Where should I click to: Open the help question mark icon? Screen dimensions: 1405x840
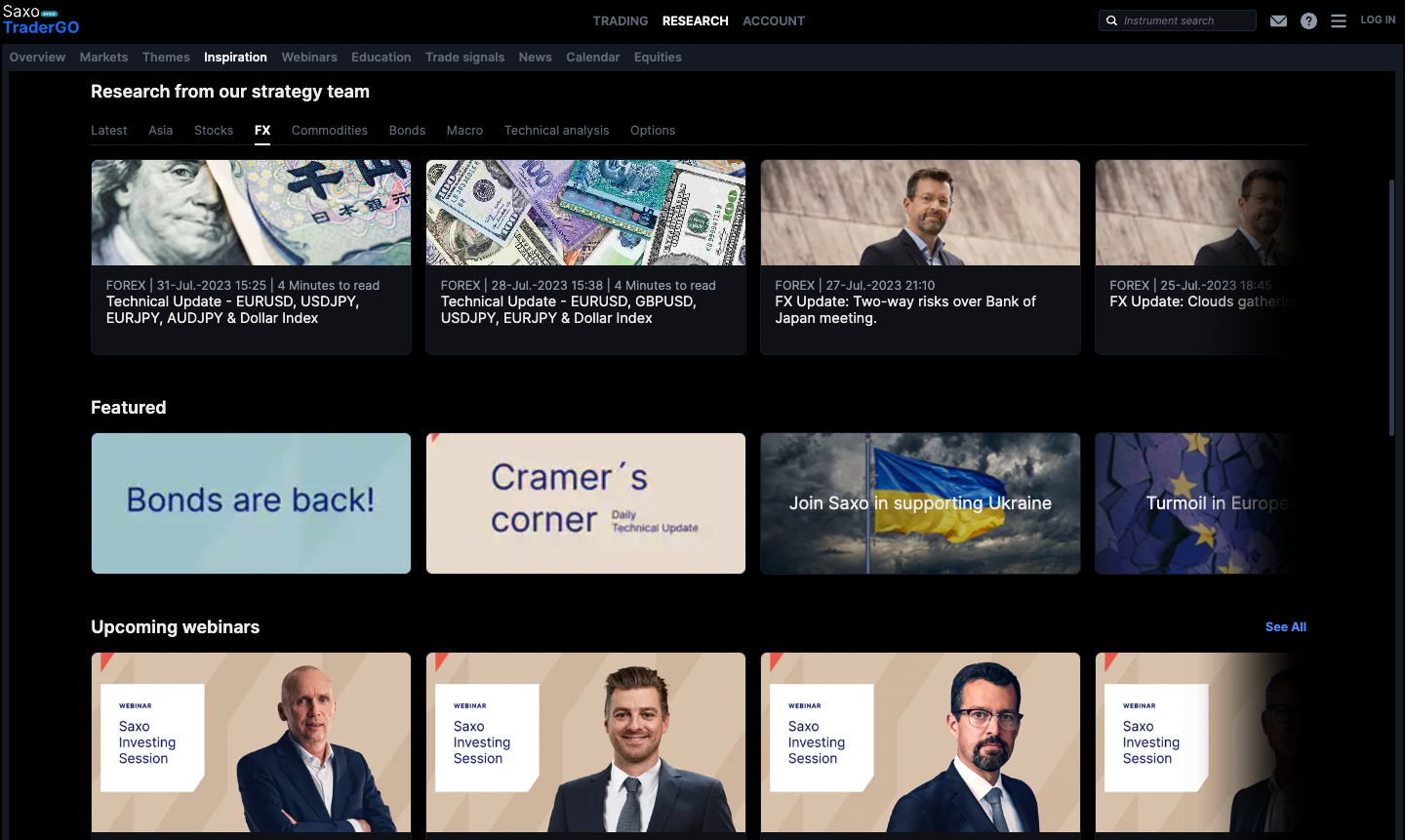pyautogui.click(x=1308, y=20)
